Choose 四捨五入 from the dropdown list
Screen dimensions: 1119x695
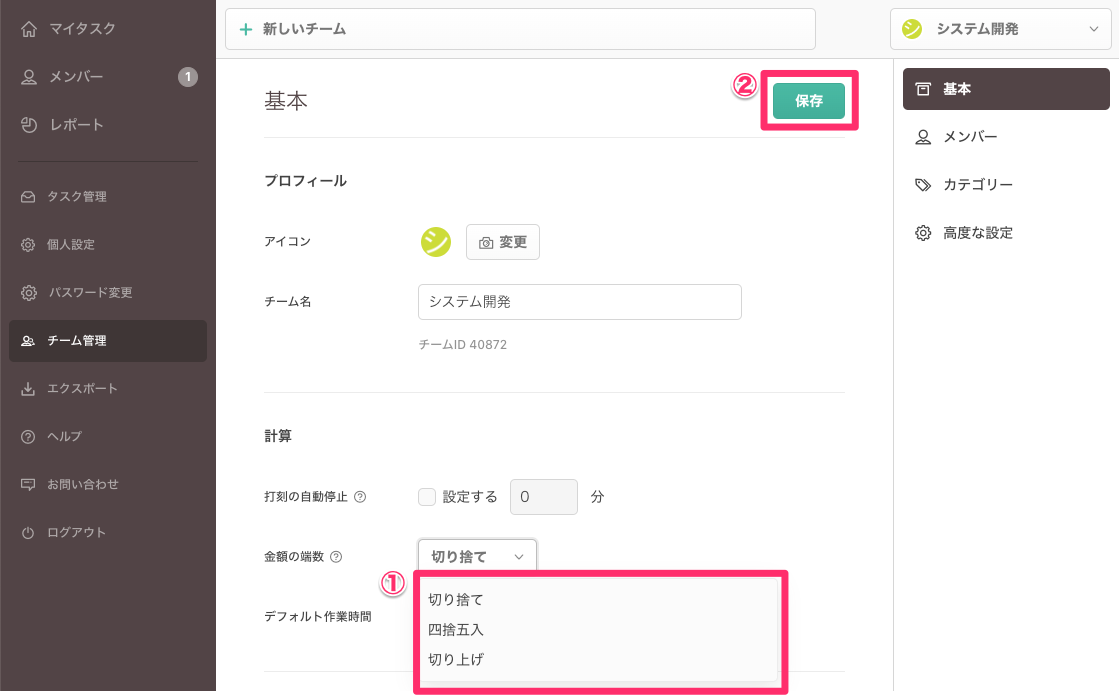pyautogui.click(x=456, y=630)
